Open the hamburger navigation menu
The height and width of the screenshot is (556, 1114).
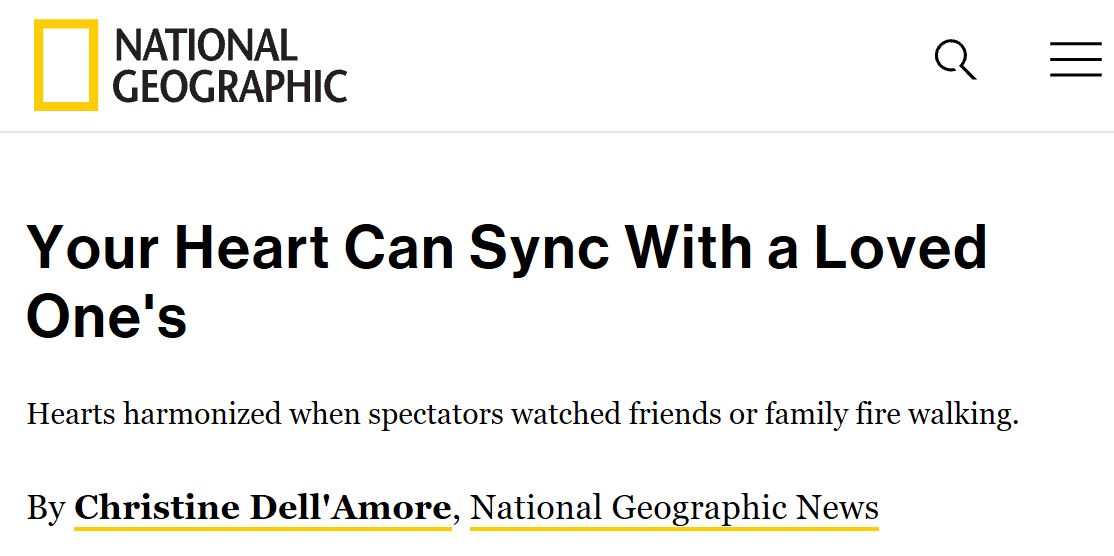(1075, 60)
